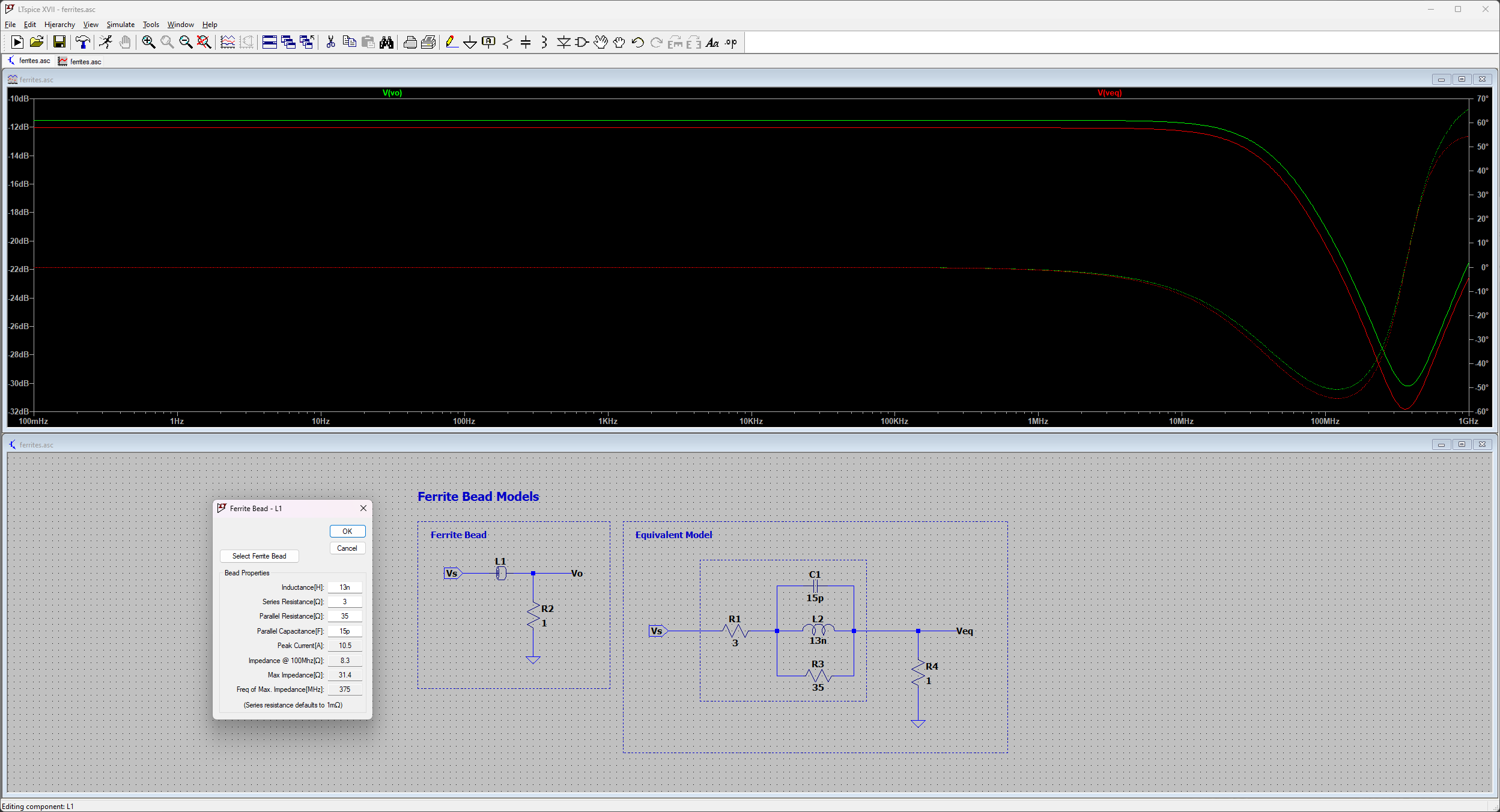
Task: Place a Resistor component
Action: (508, 42)
